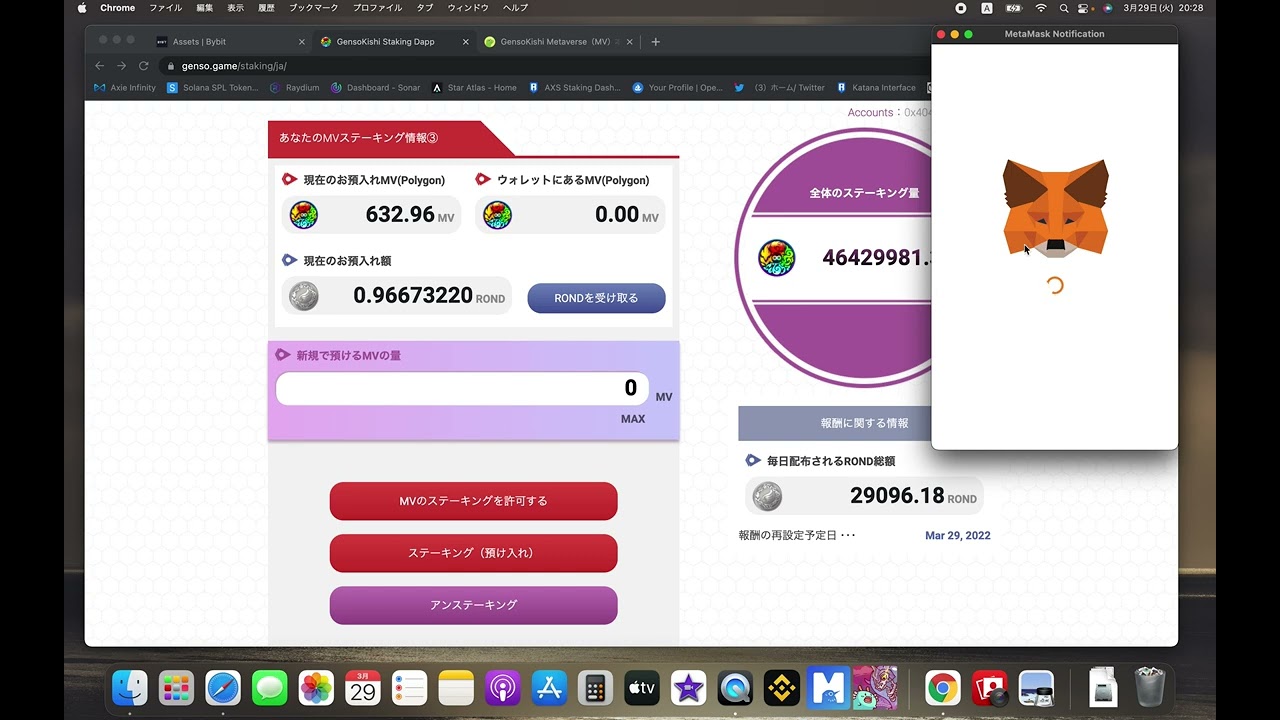Go back in Chrome browser

[x=99, y=66]
